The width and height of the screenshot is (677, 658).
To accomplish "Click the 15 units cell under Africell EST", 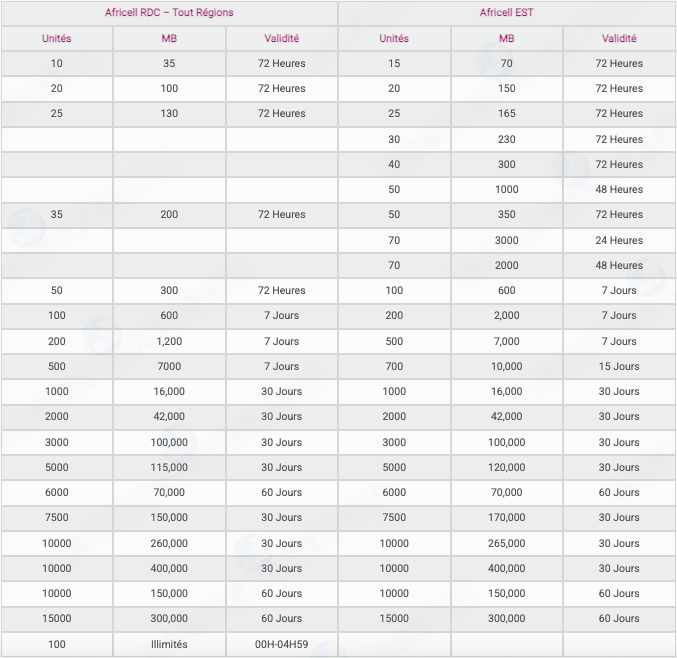I will coord(394,63).
